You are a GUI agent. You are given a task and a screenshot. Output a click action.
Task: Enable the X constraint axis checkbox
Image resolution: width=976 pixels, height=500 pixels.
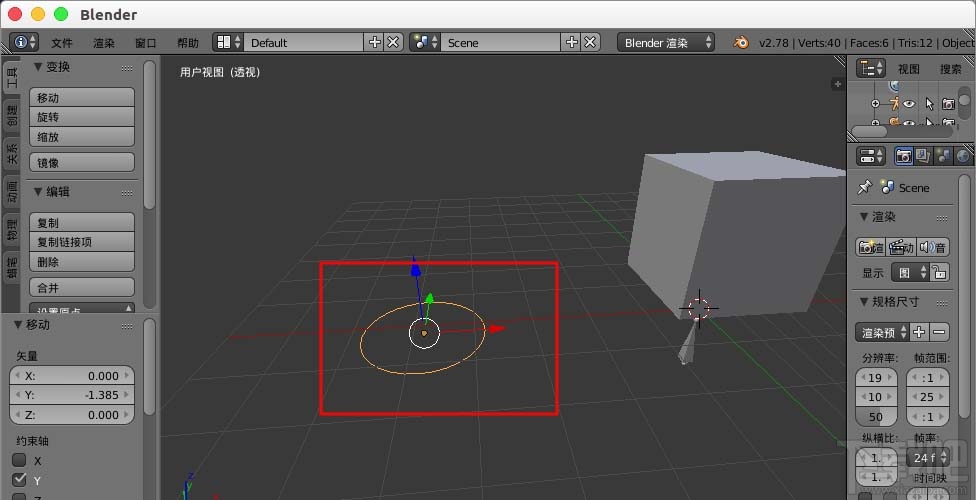coord(20,460)
